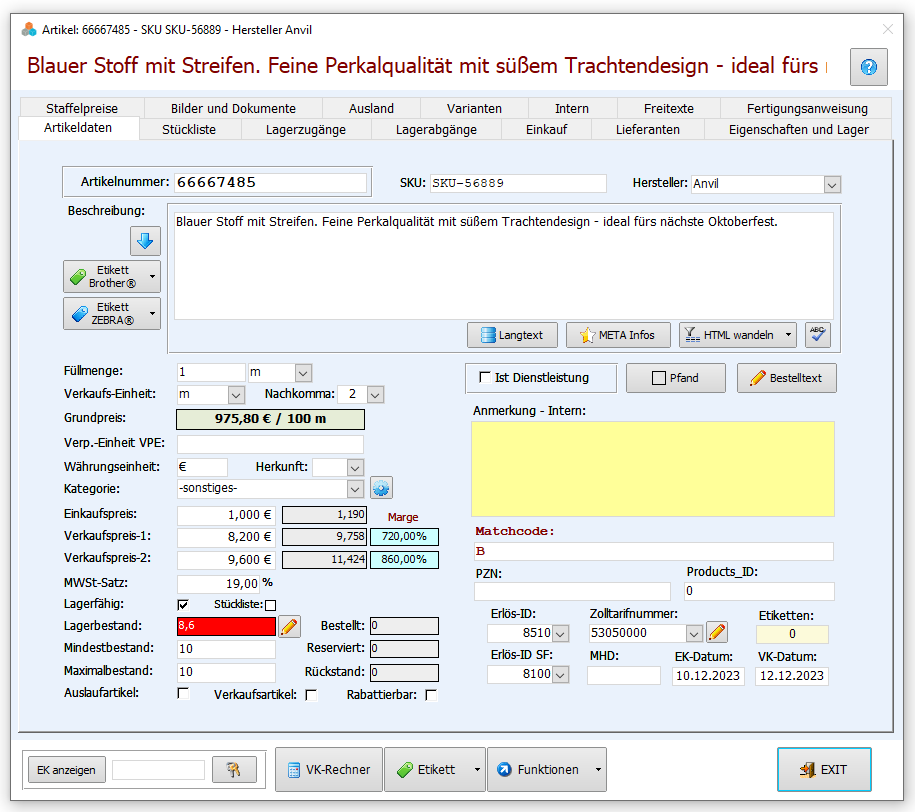Click the key icon beside EK anzeigen
915x812 pixels.
tap(234, 769)
